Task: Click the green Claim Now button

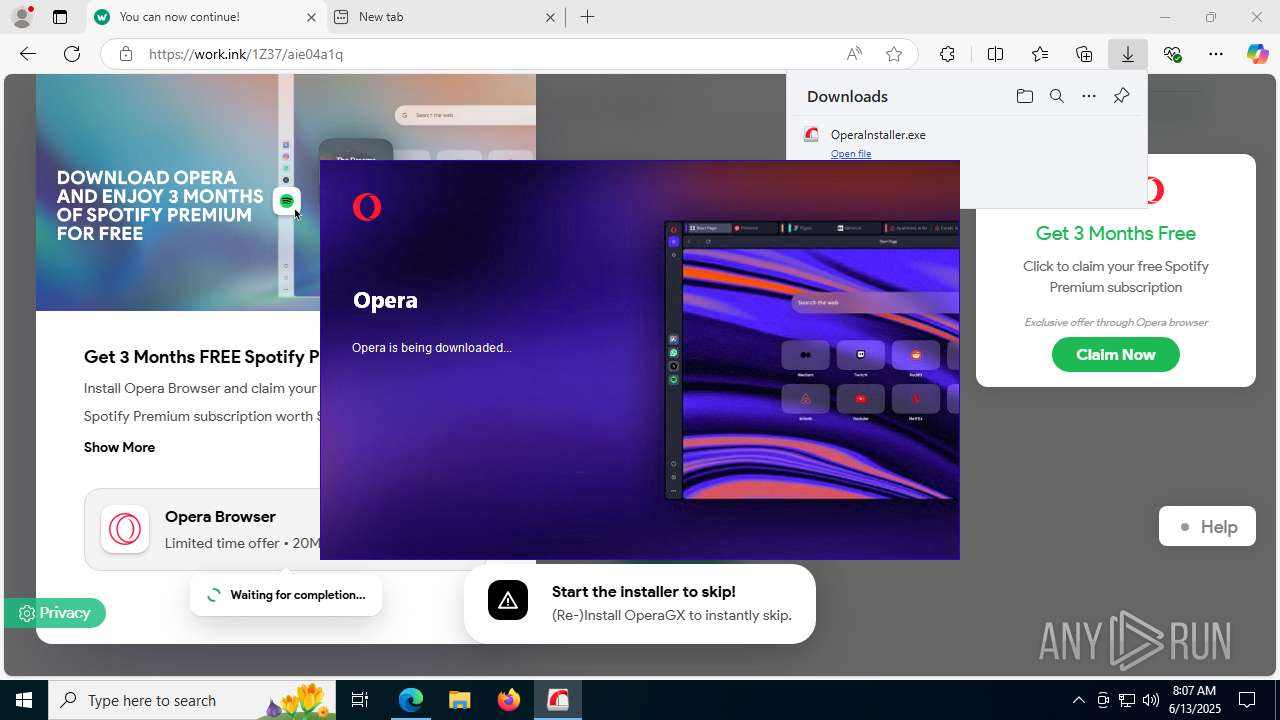Action: [1116, 355]
